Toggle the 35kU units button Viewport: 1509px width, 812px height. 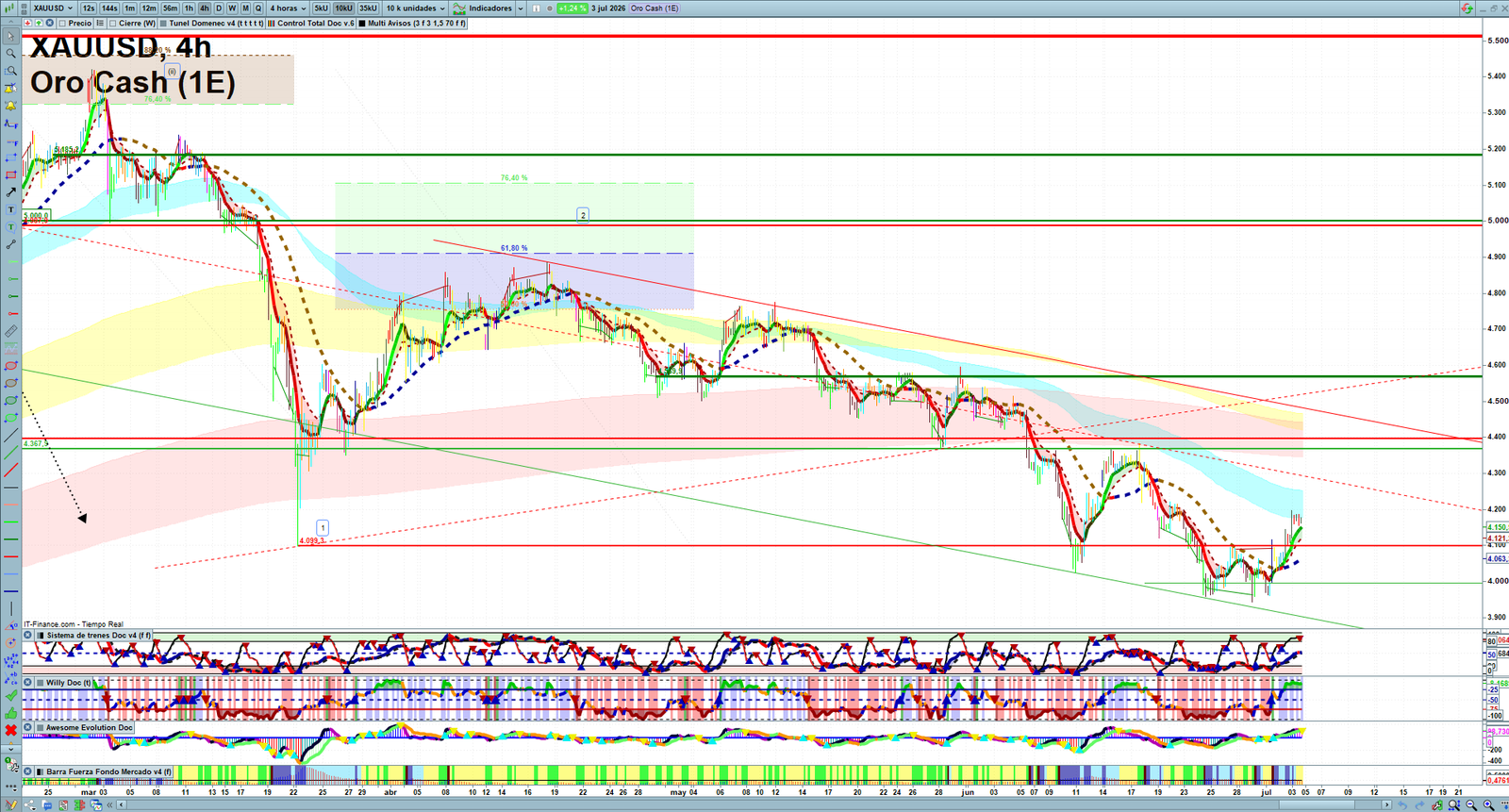coord(368,8)
